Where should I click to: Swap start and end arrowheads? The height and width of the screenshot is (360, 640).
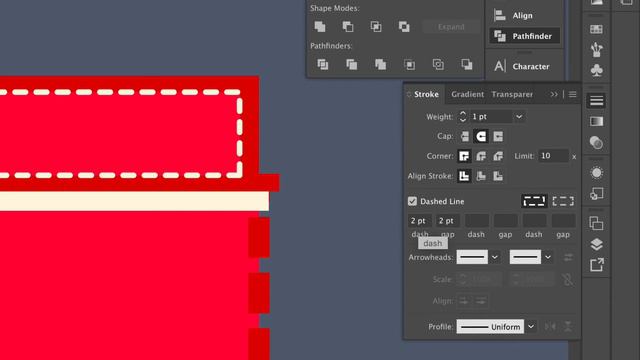pos(568,257)
